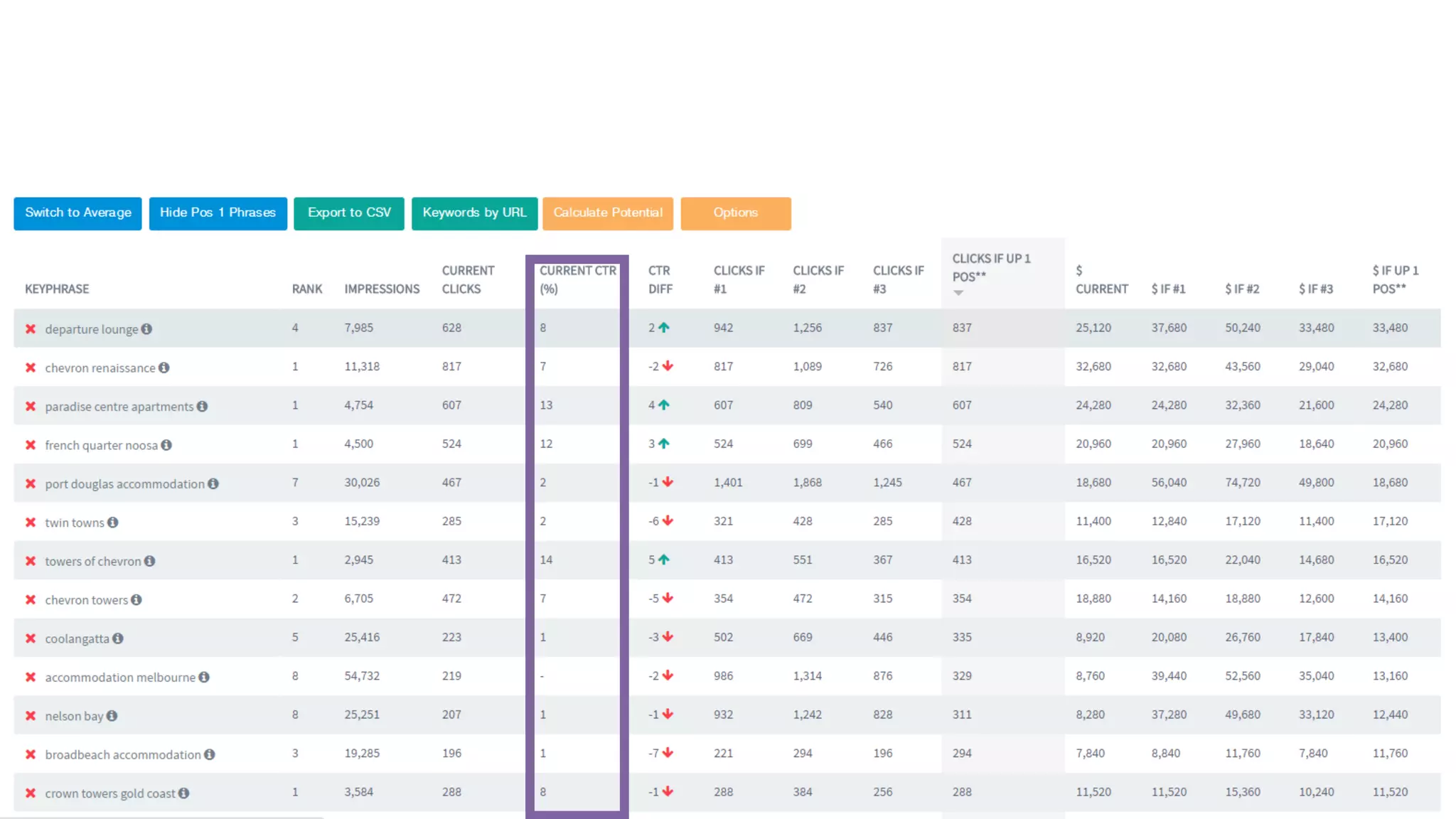Image resolution: width=1456 pixels, height=819 pixels.
Task: Click Export to CSV button
Action: coord(348,213)
